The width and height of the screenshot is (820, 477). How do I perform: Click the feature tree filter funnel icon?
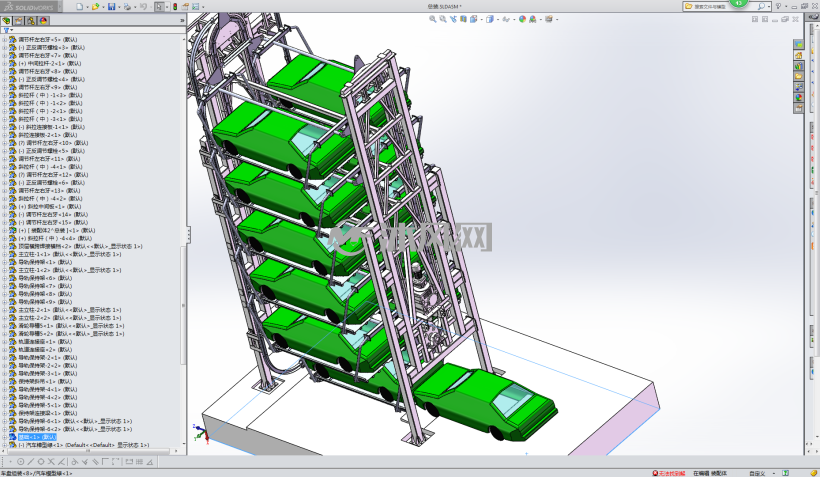(6, 30)
